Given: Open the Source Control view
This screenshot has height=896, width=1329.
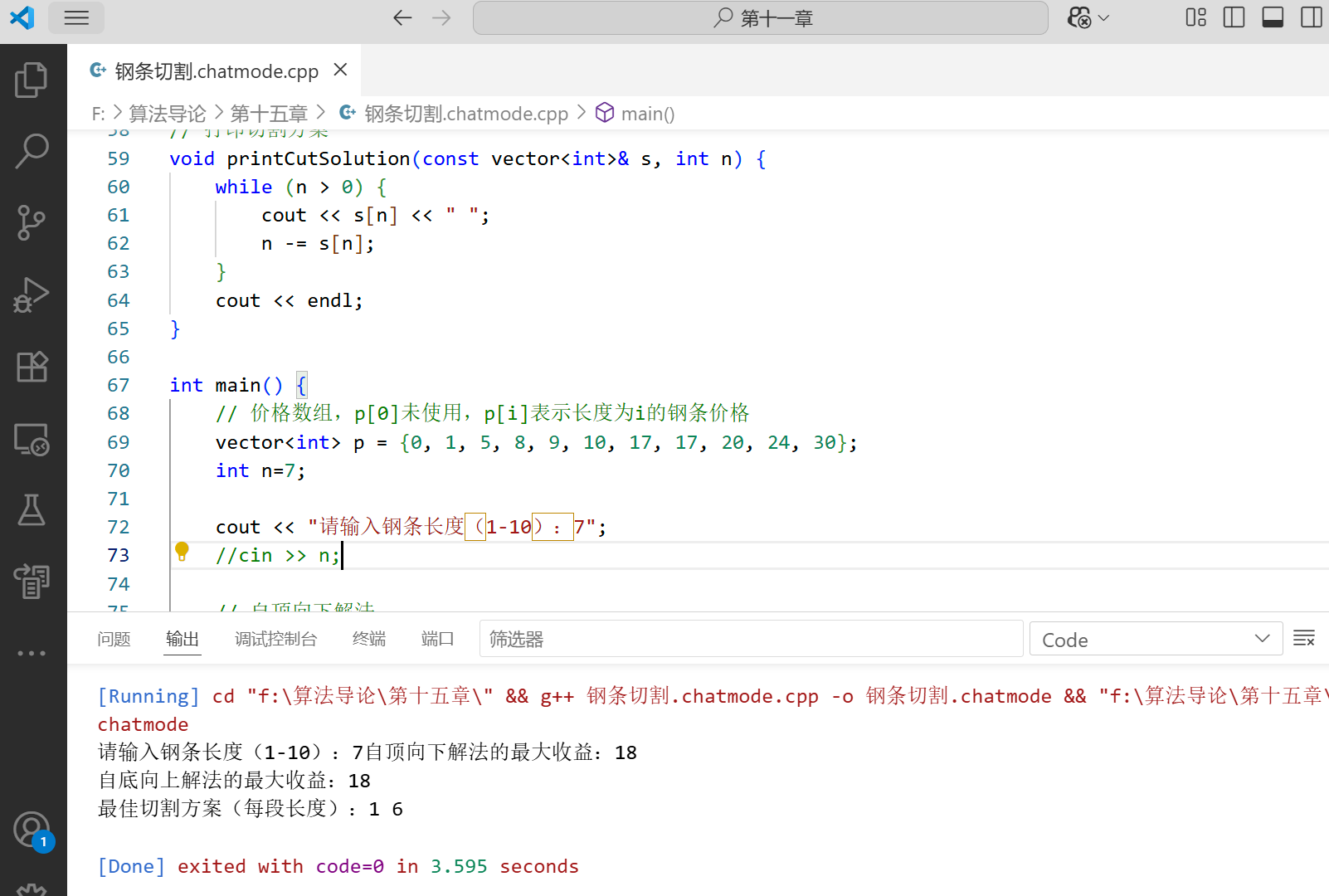Looking at the screenshot, I should (x=32, y=223).
